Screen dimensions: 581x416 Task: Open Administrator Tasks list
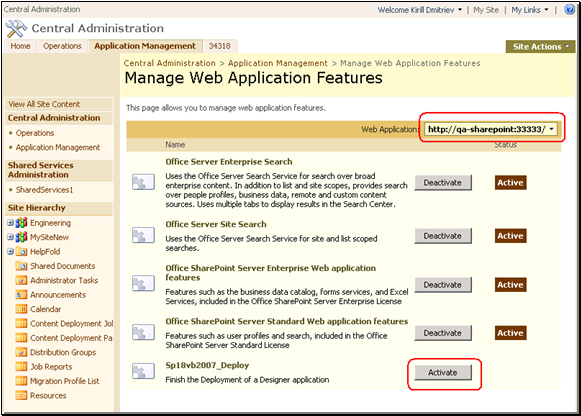point(64,280)
